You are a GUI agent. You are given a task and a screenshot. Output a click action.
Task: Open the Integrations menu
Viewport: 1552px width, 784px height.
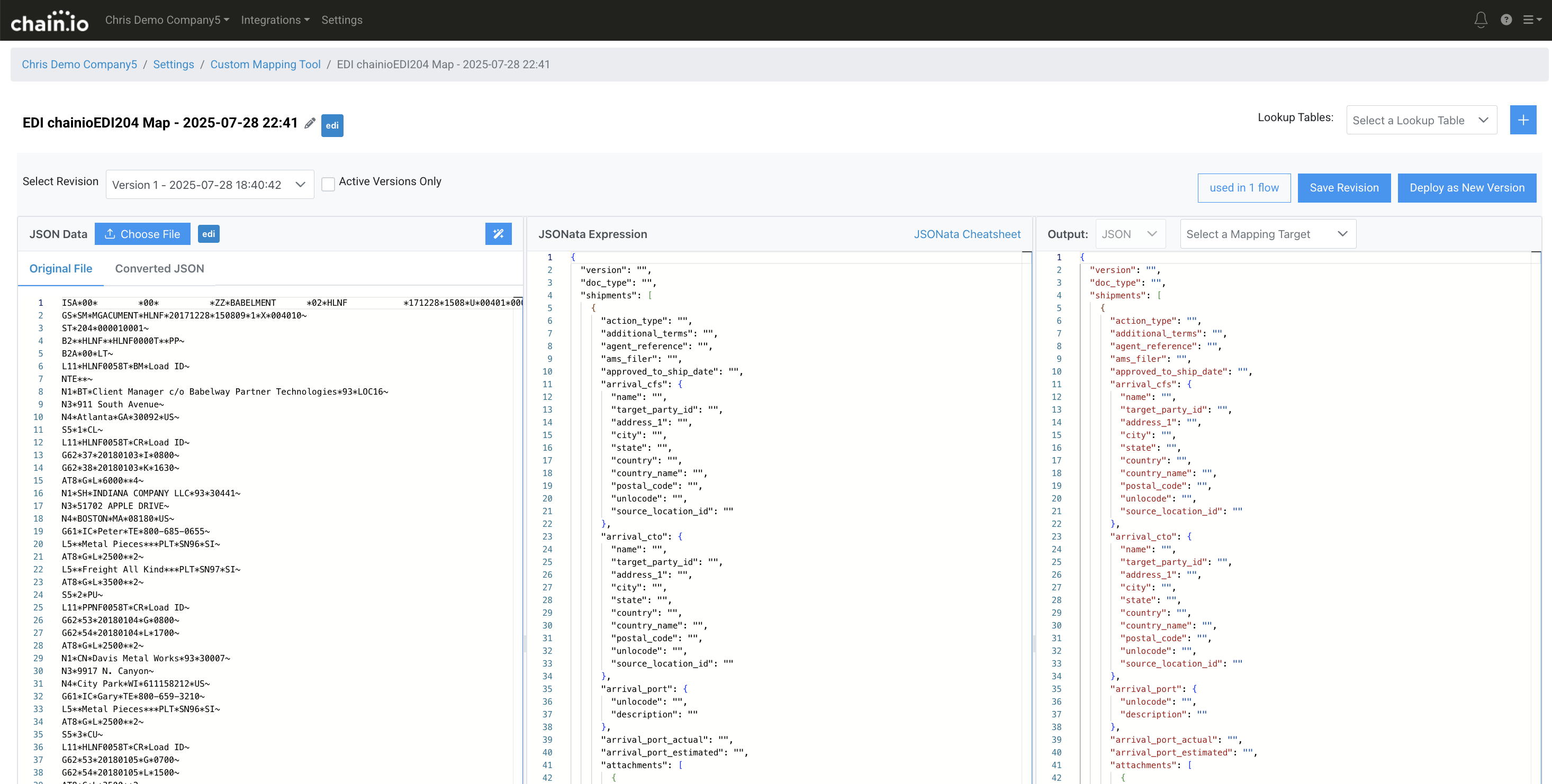tap(275, 20)
